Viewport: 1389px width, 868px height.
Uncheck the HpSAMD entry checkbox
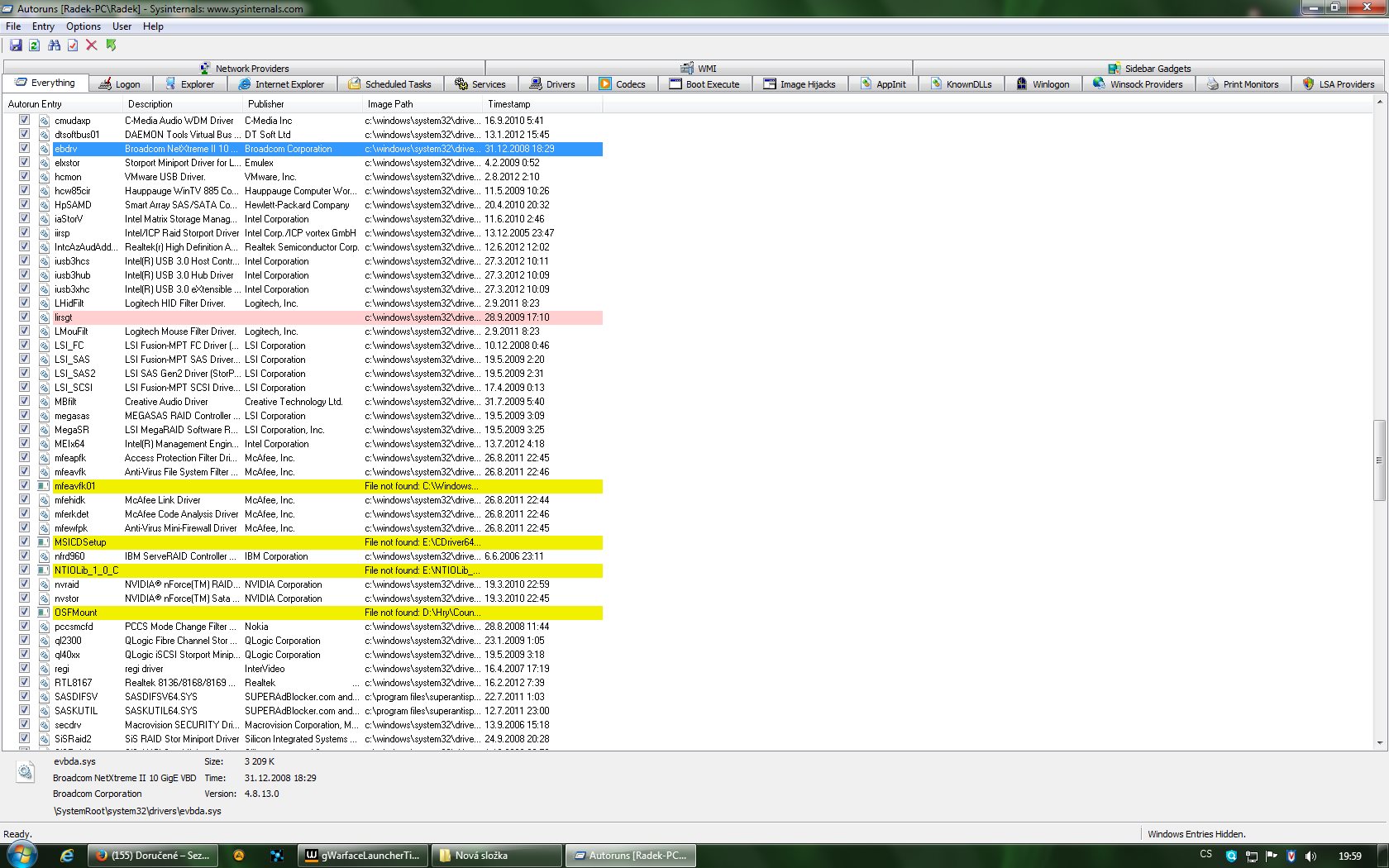[24, 204]
